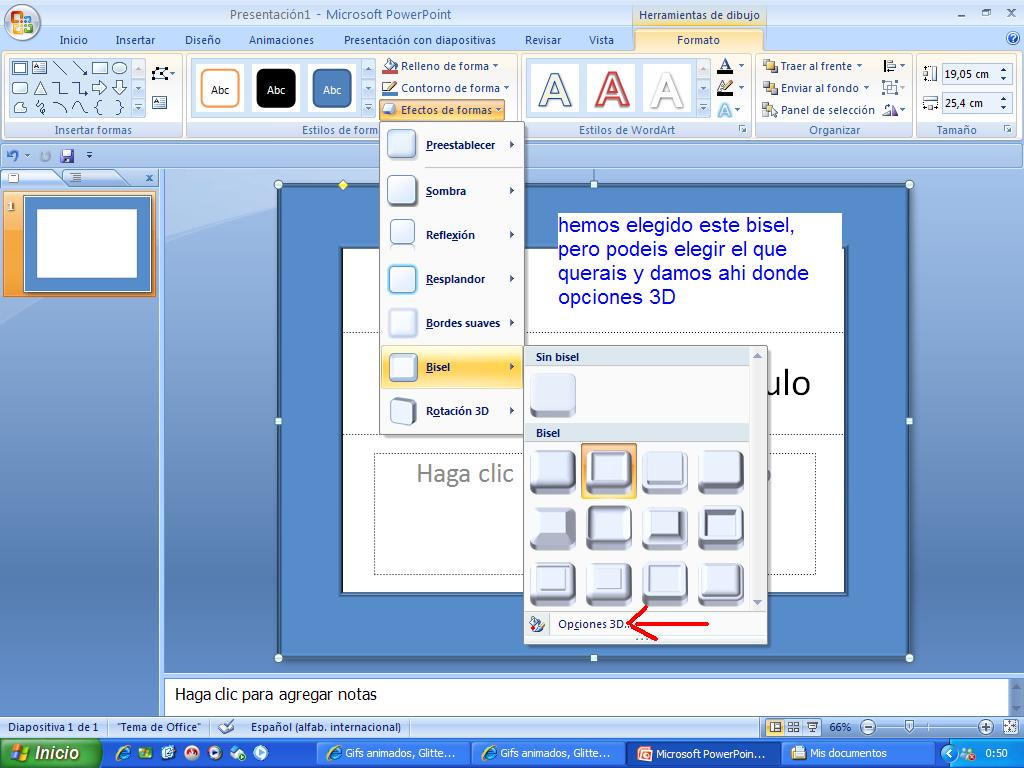1024x768 pixels.
Task: Click the spell check icon in status bar
Action: coord(226,727)
